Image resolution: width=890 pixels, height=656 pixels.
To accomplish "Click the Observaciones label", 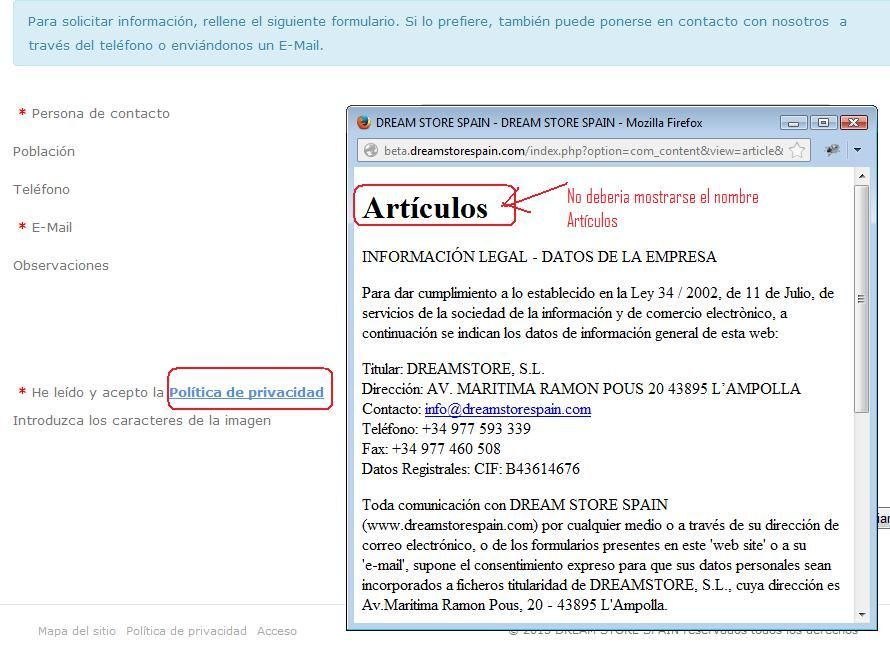I will (61, 266).
